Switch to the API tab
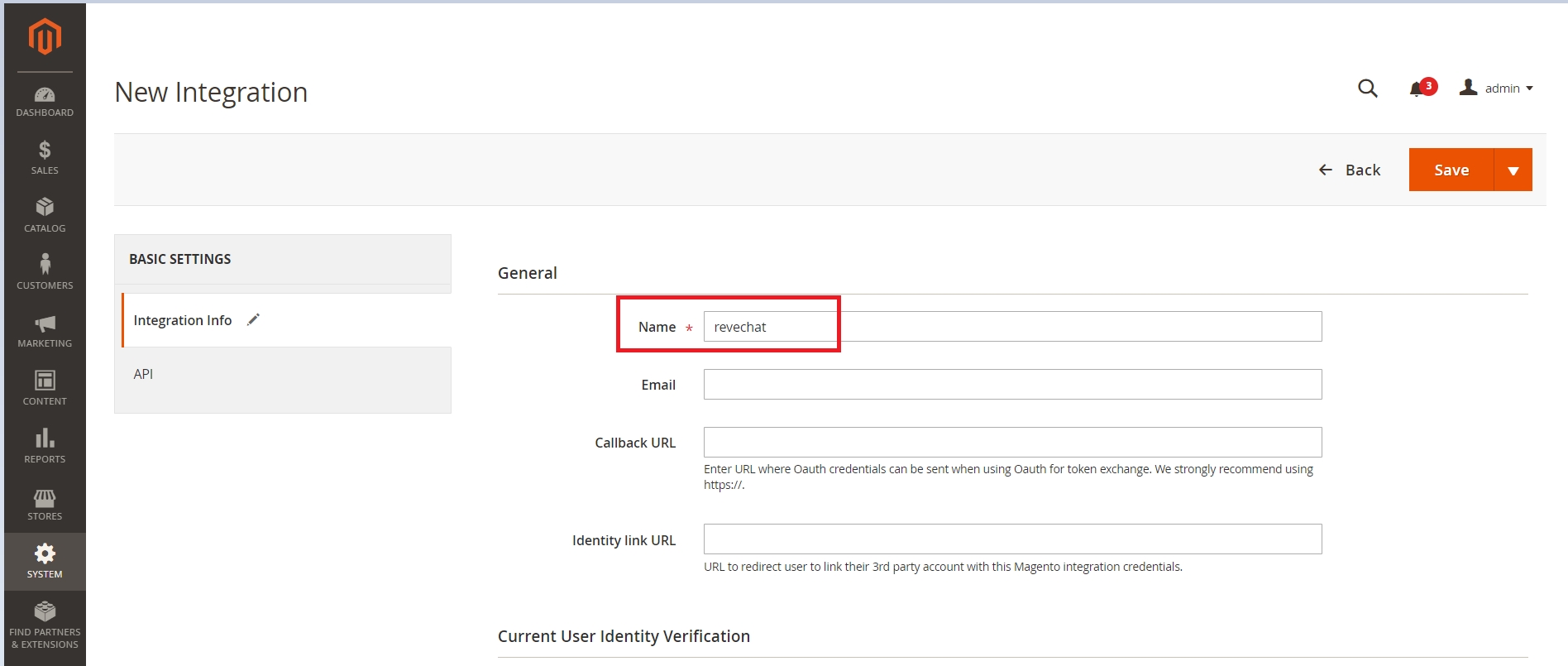Viewport: 1568px width, 666px height. tap(143, 374)
